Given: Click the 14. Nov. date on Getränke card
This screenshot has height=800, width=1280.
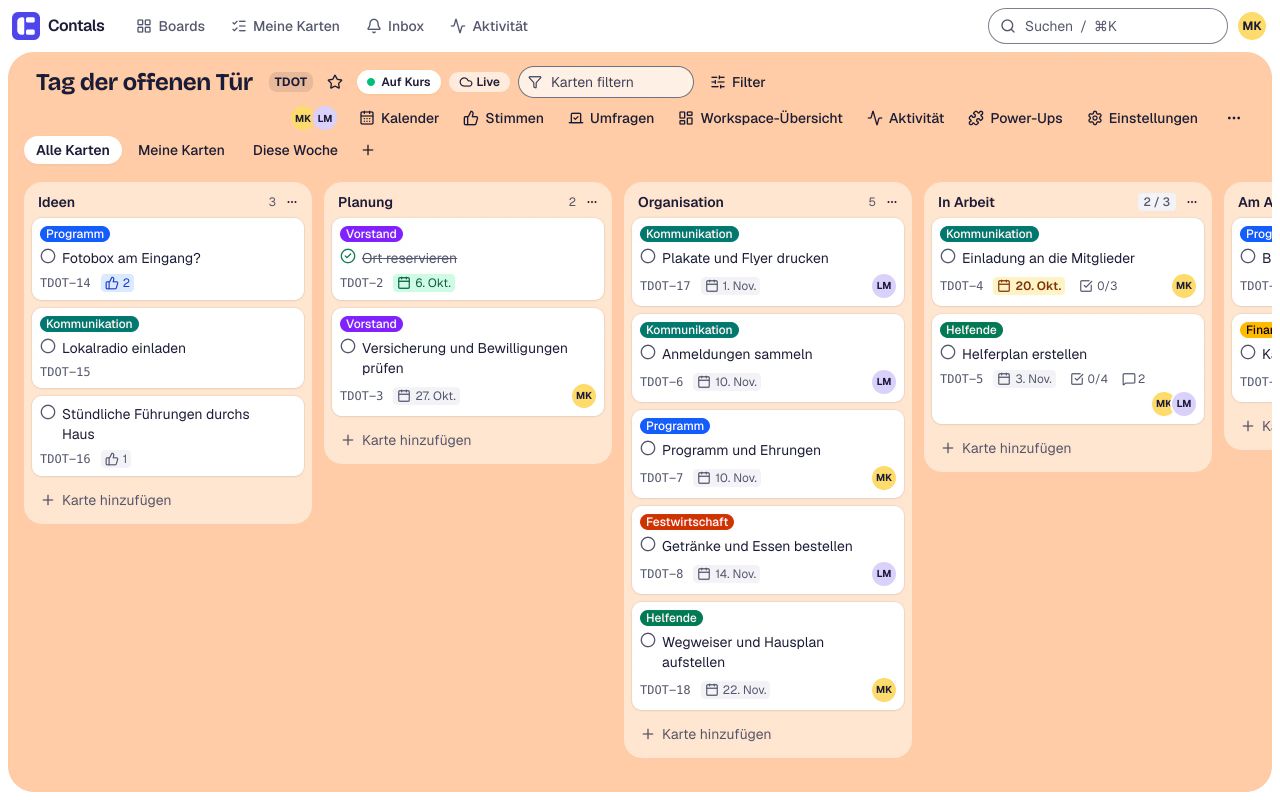Looking at the screenshot, I should [x=728, y=574].
